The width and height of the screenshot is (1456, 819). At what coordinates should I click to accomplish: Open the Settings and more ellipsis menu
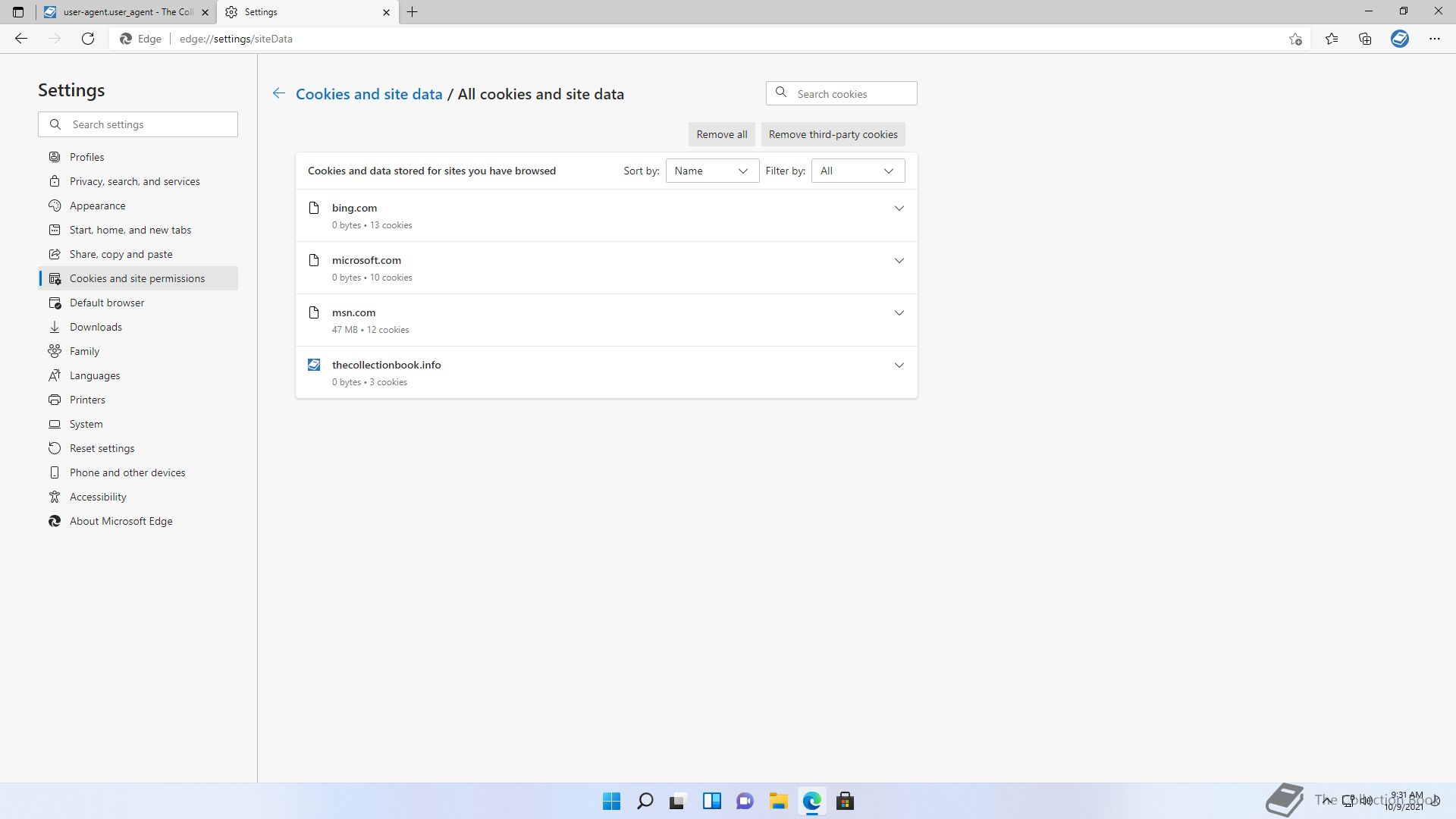point(1435,39)
